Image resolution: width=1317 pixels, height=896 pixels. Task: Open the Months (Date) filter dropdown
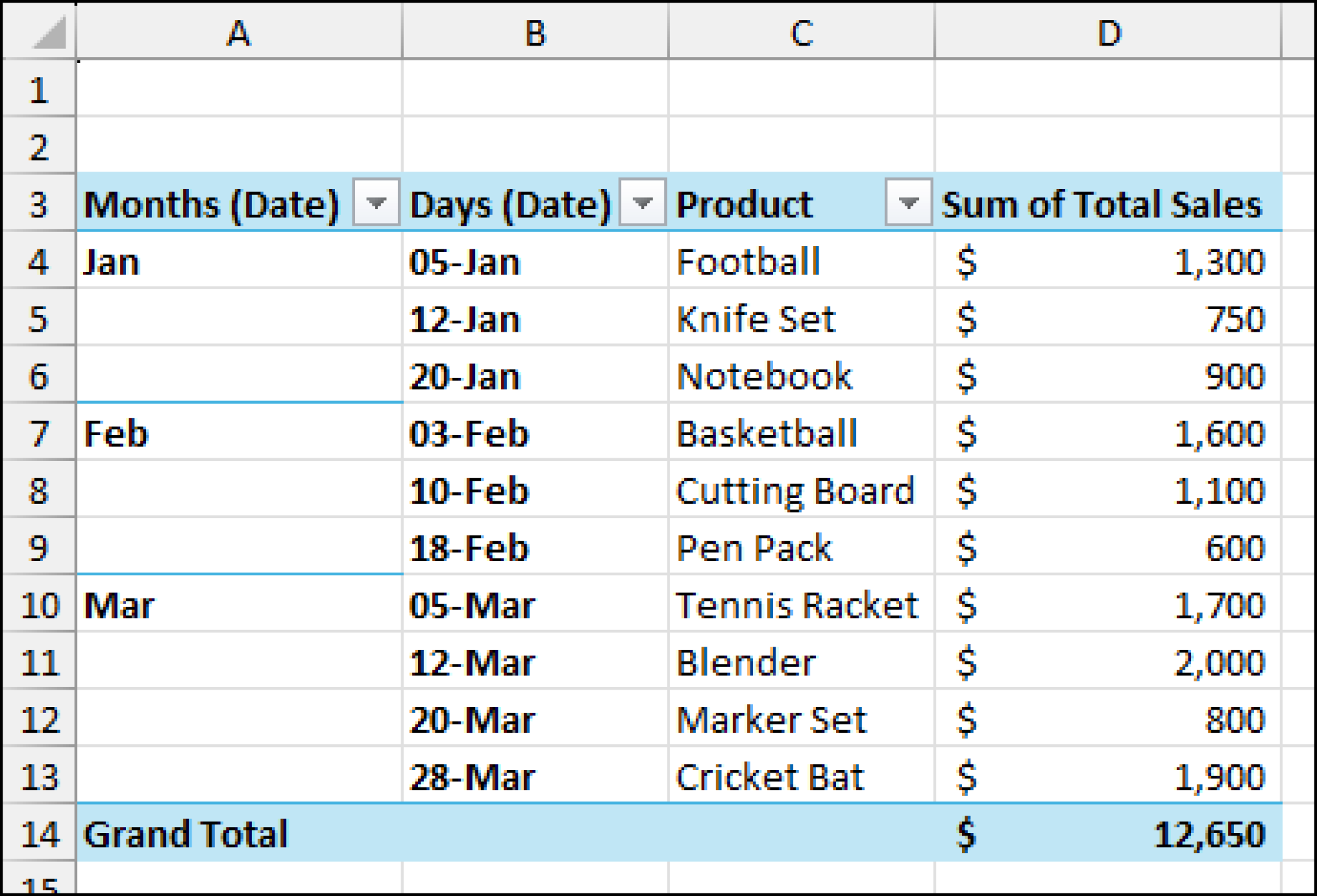tap(377, 203)
